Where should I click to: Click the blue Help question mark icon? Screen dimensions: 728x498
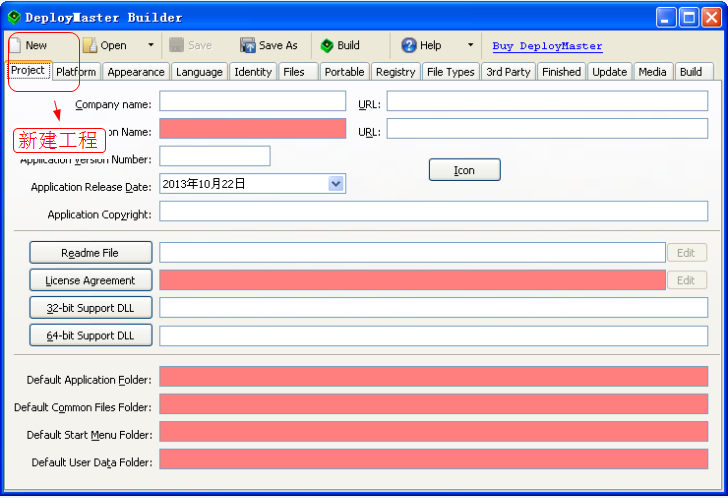pos(409,45)
